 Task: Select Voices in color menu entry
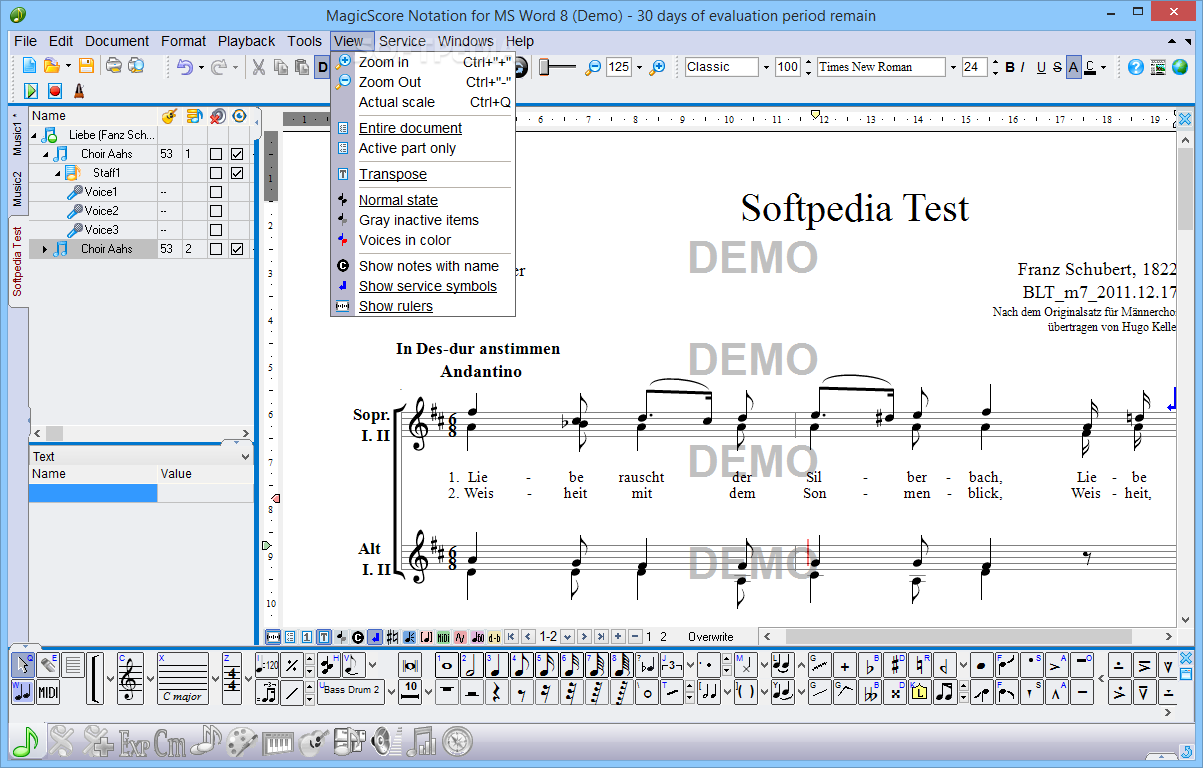point(405,240)
